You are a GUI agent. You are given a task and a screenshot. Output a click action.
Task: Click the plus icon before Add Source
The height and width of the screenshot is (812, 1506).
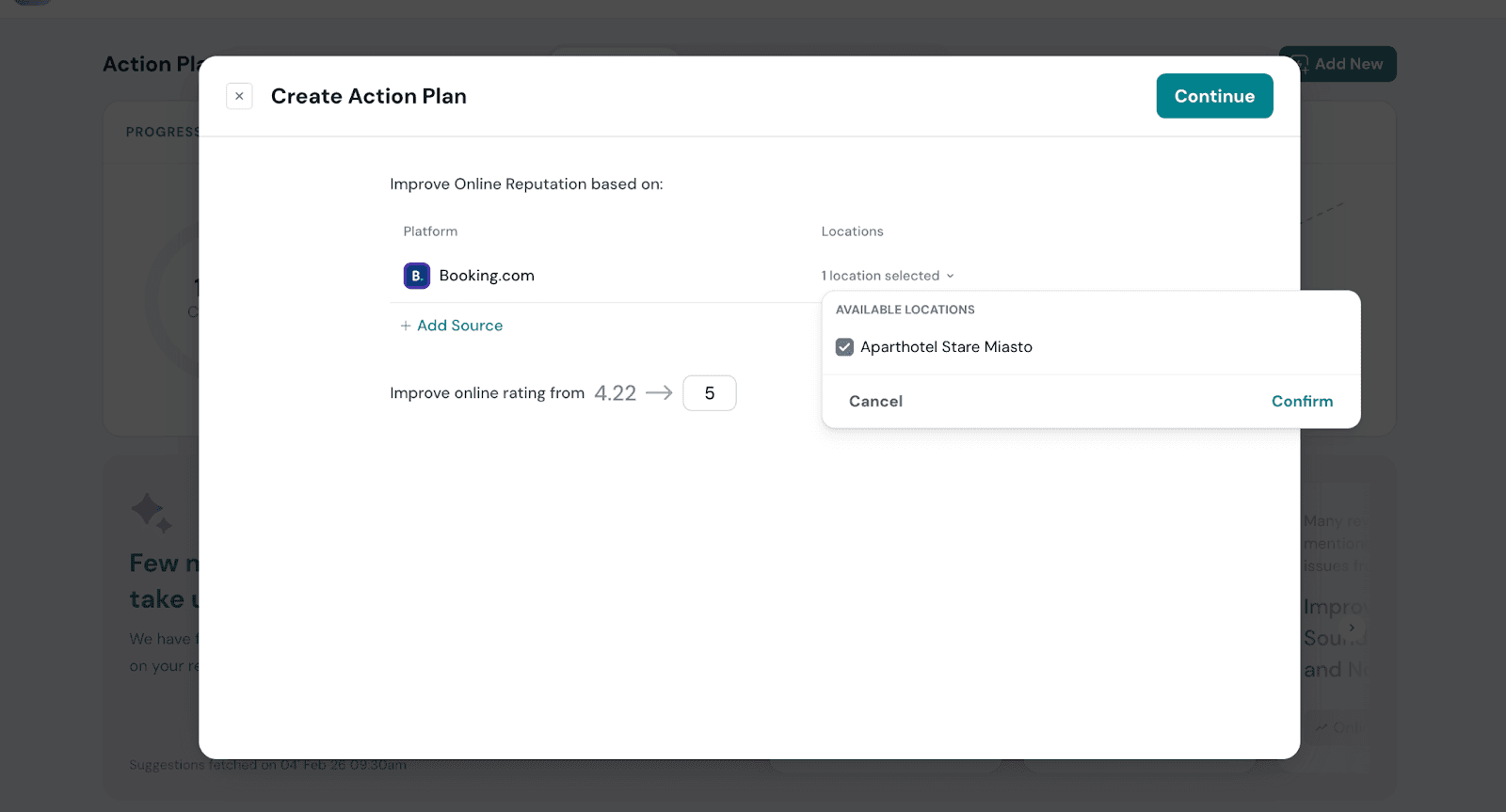pos(406,326)
